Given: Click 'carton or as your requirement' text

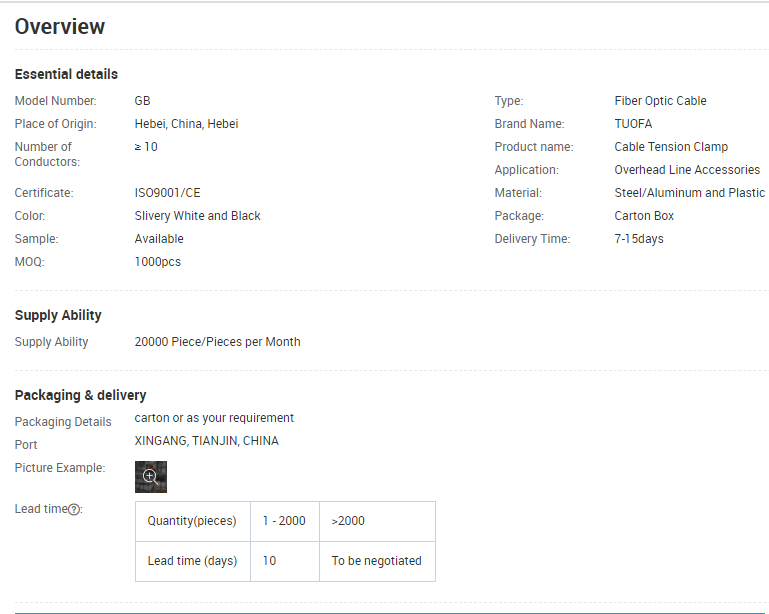Looking at the screenshot, I should 214,418.
